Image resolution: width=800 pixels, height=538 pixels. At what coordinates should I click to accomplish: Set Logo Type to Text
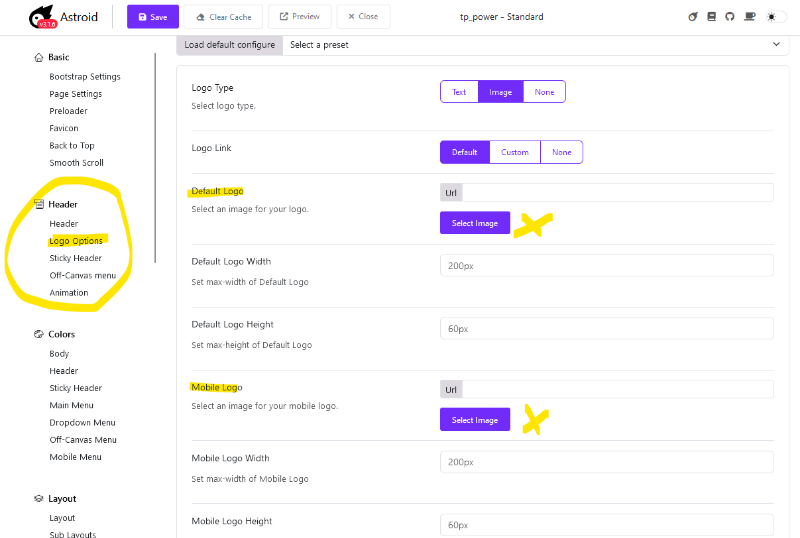click(459, 92)
